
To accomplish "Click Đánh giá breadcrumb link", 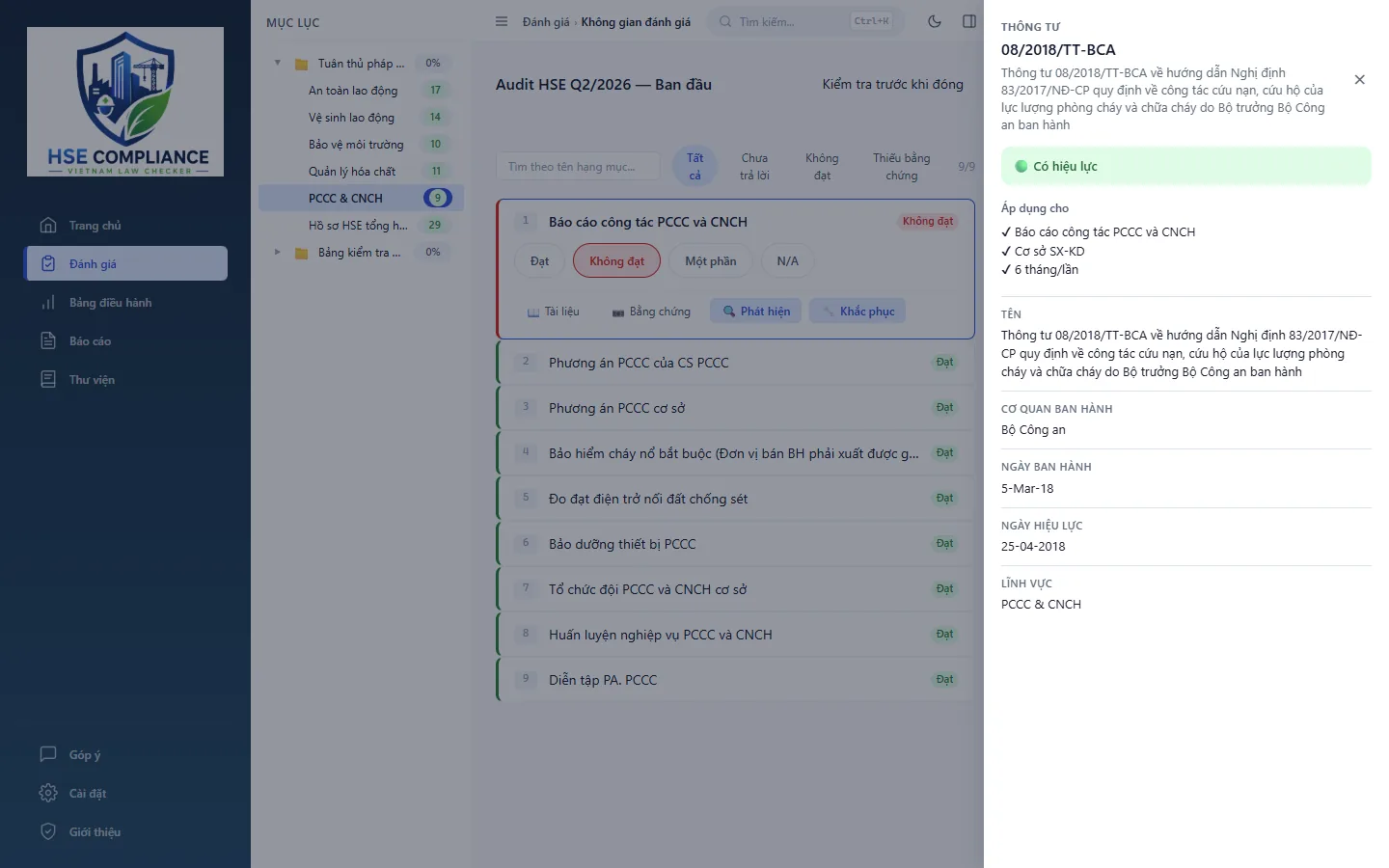I will click(546, 21).
